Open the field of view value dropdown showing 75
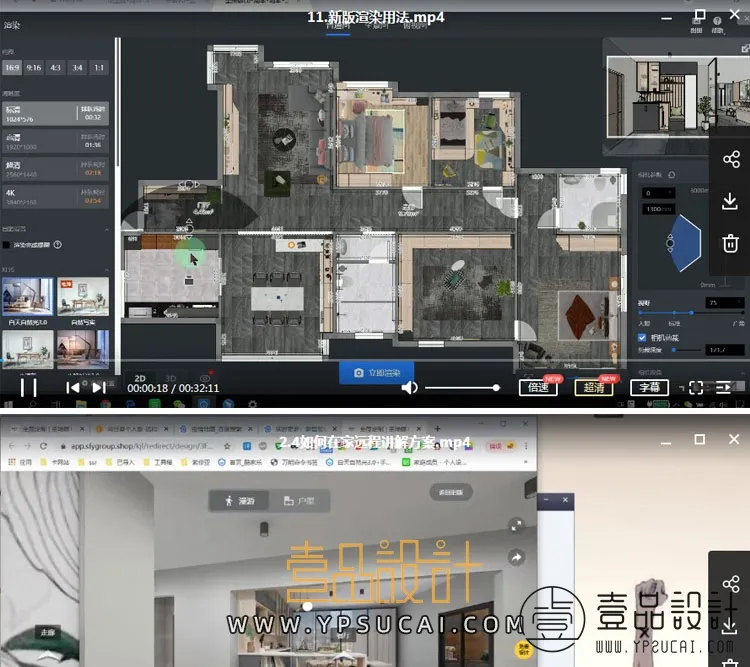The image size is (750, 667). 725,303
